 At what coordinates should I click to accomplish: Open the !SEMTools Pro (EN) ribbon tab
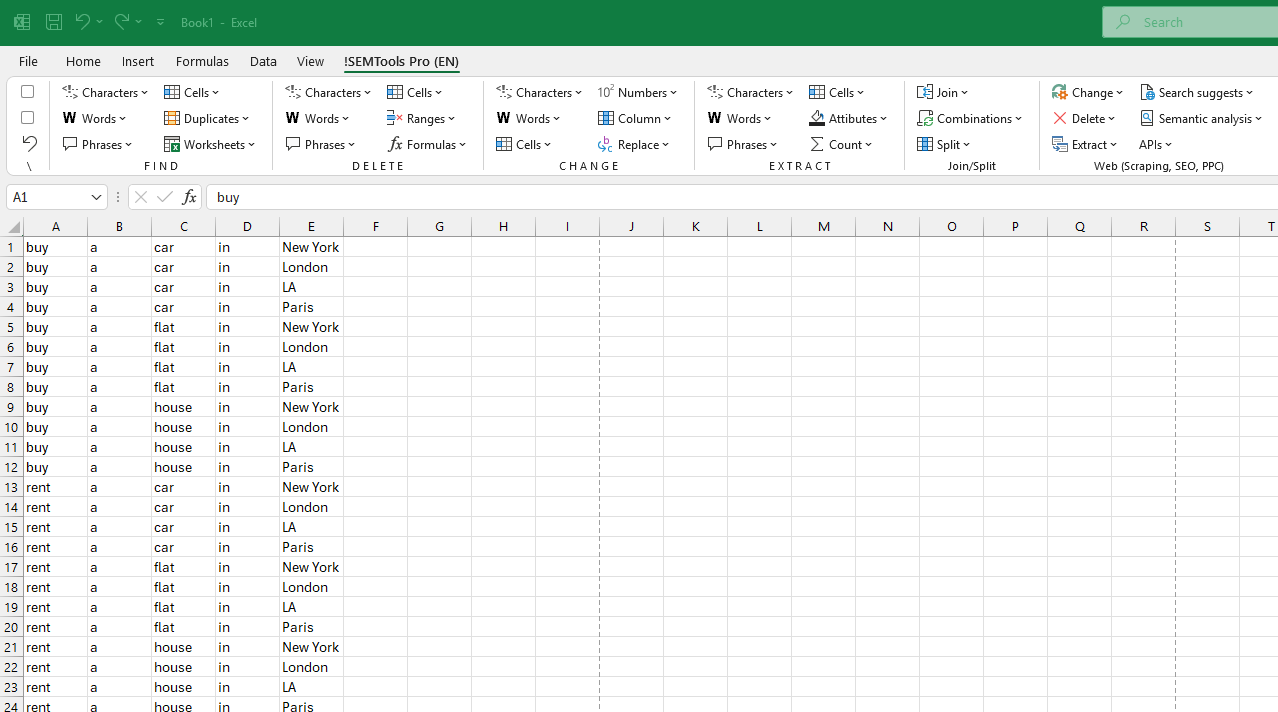pos(401,61)
